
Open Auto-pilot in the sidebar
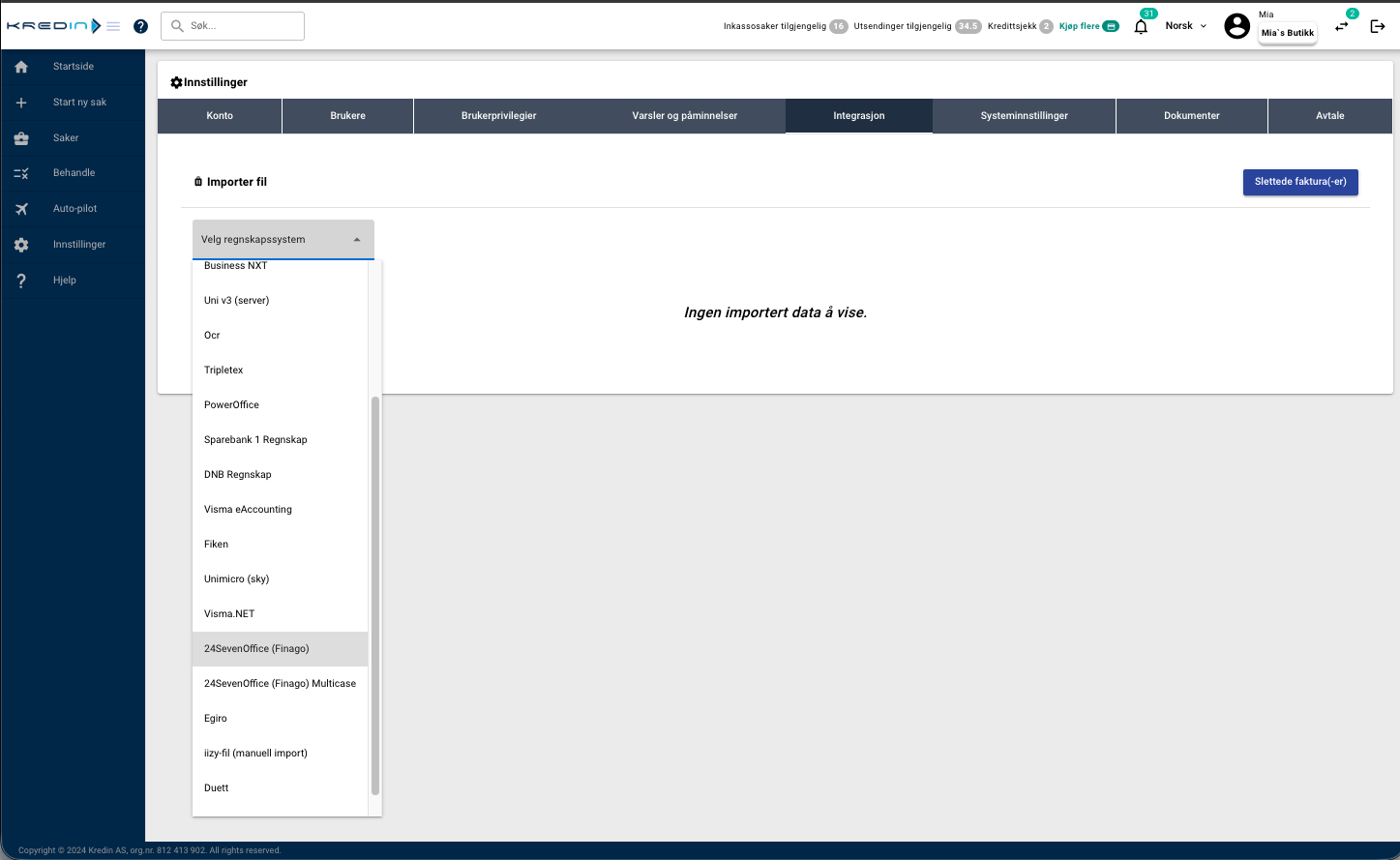[x=74, y=209]
